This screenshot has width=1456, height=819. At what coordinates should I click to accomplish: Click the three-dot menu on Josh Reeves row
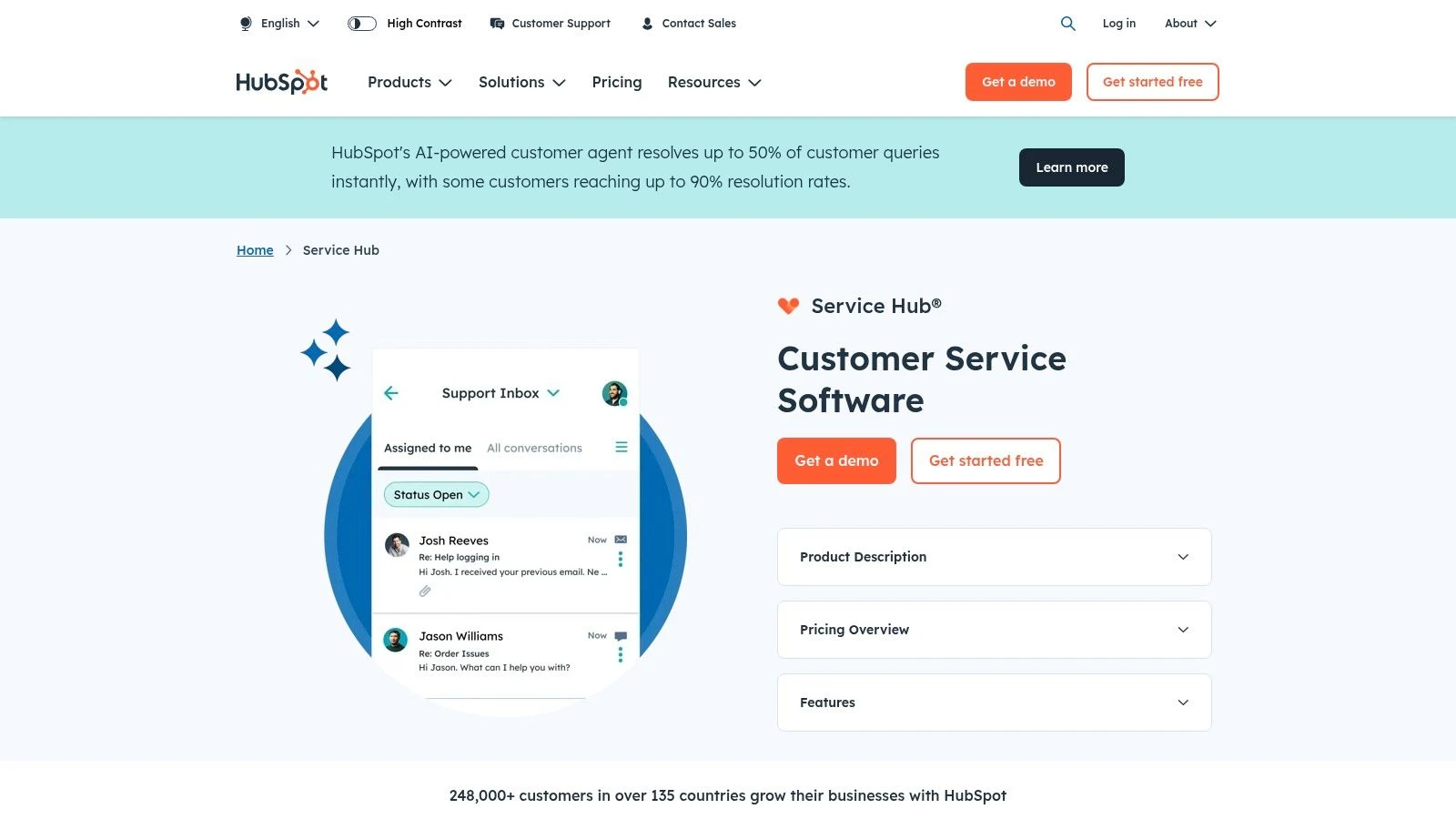[x=621, y=559]
